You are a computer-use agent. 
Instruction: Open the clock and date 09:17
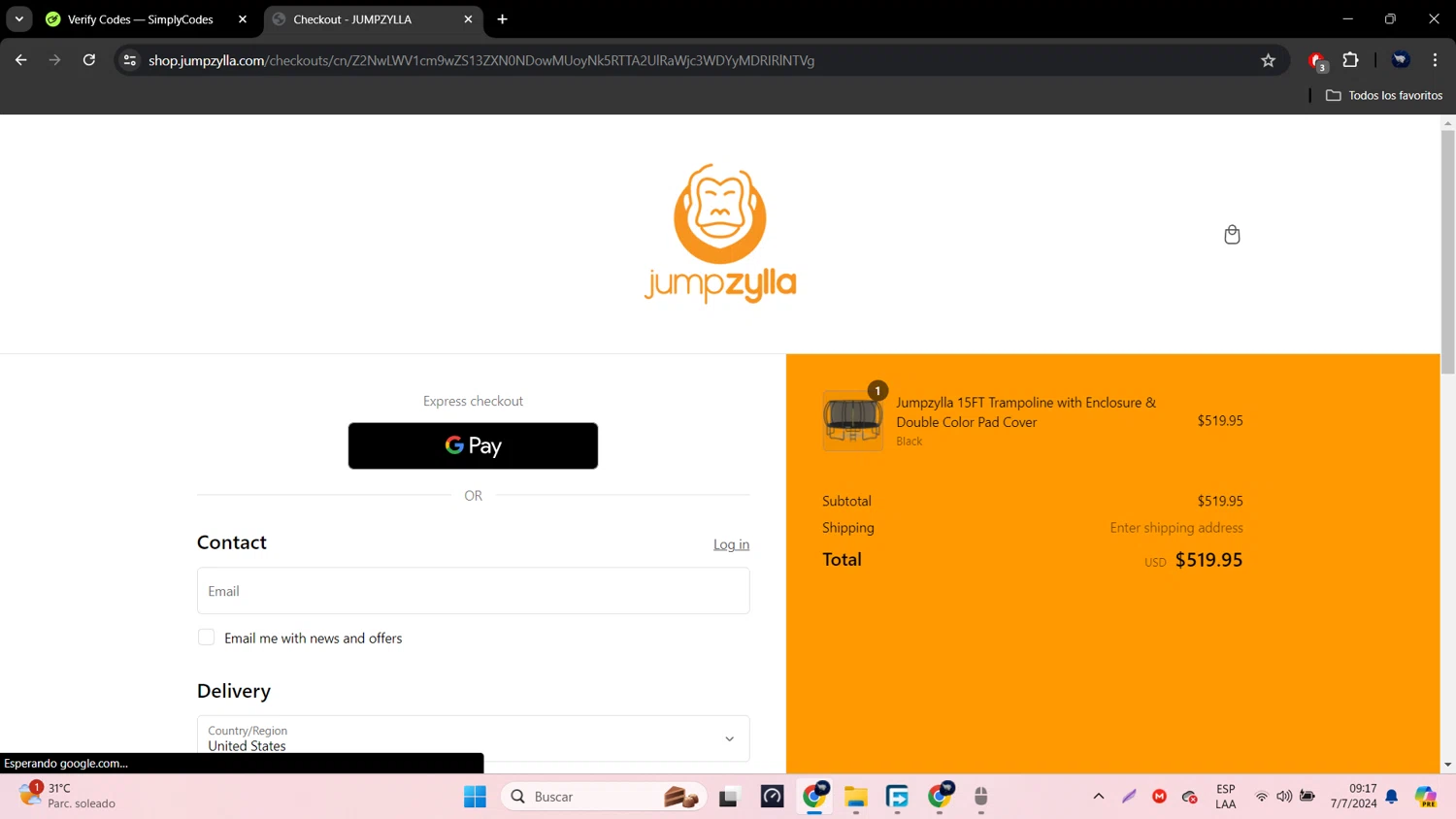click(1353, 797)
